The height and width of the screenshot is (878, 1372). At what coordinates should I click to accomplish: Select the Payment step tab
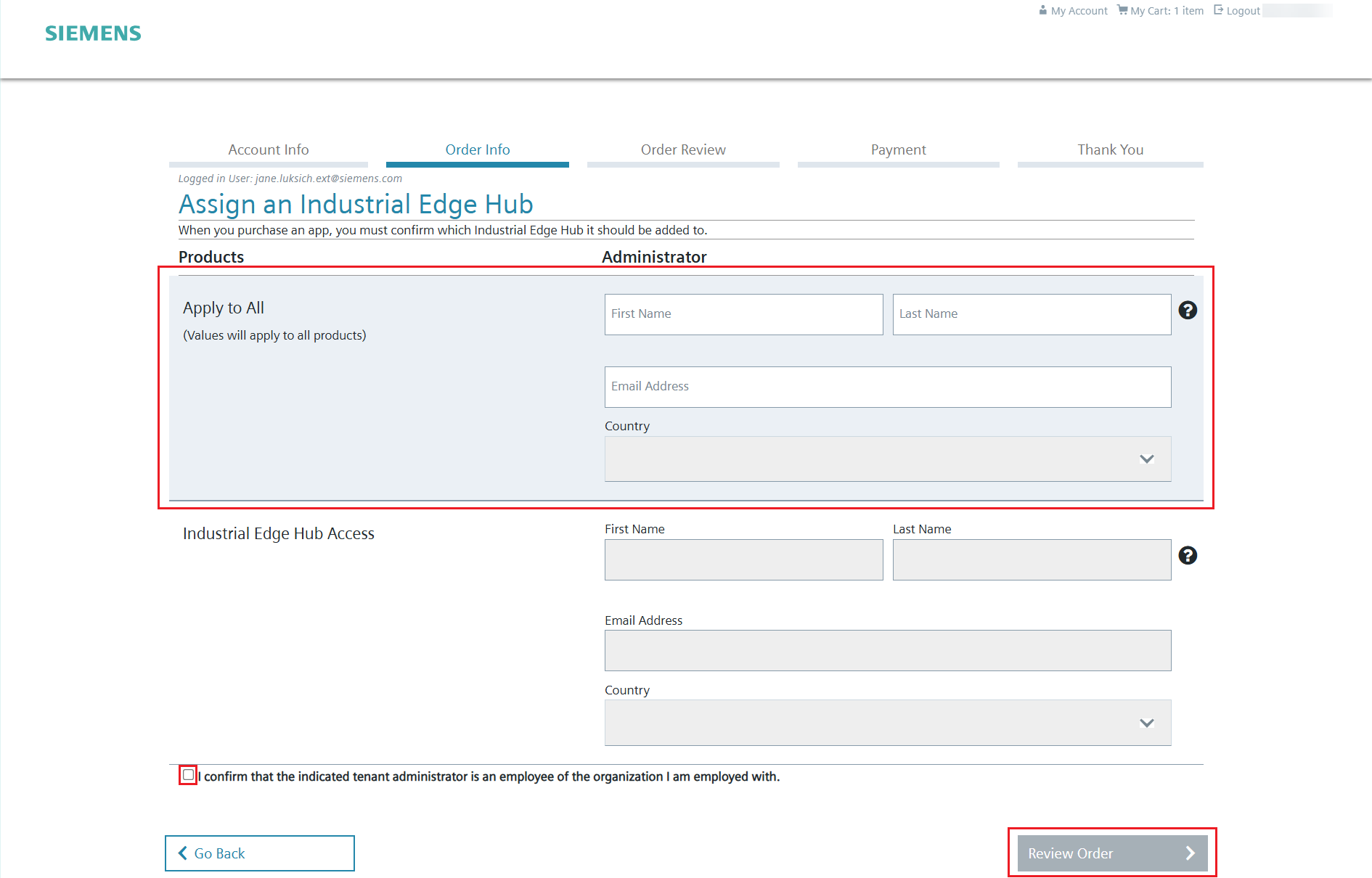pyautogui.click(x=898, y=149)
